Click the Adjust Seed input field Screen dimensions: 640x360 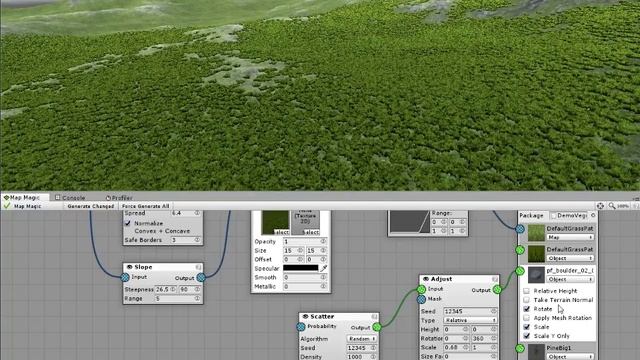pyautogui.click(x=470, y=311)
